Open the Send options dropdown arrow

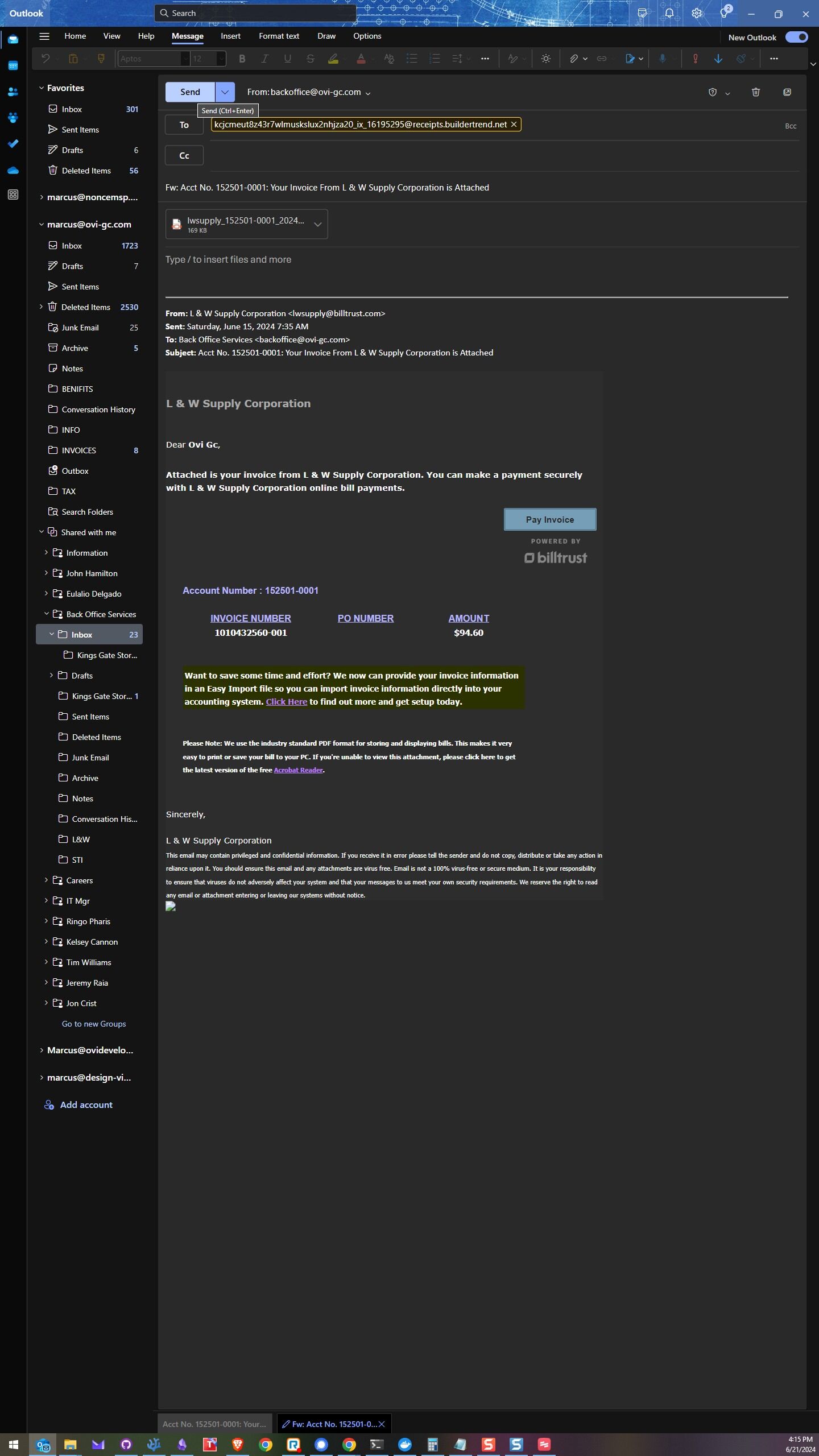225,92
